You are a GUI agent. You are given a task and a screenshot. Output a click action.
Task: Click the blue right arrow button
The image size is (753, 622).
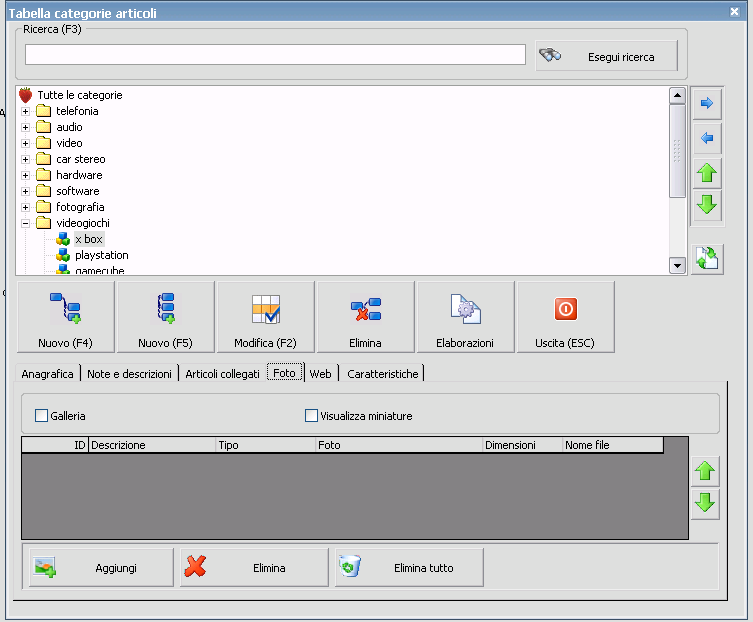(707, 103)
